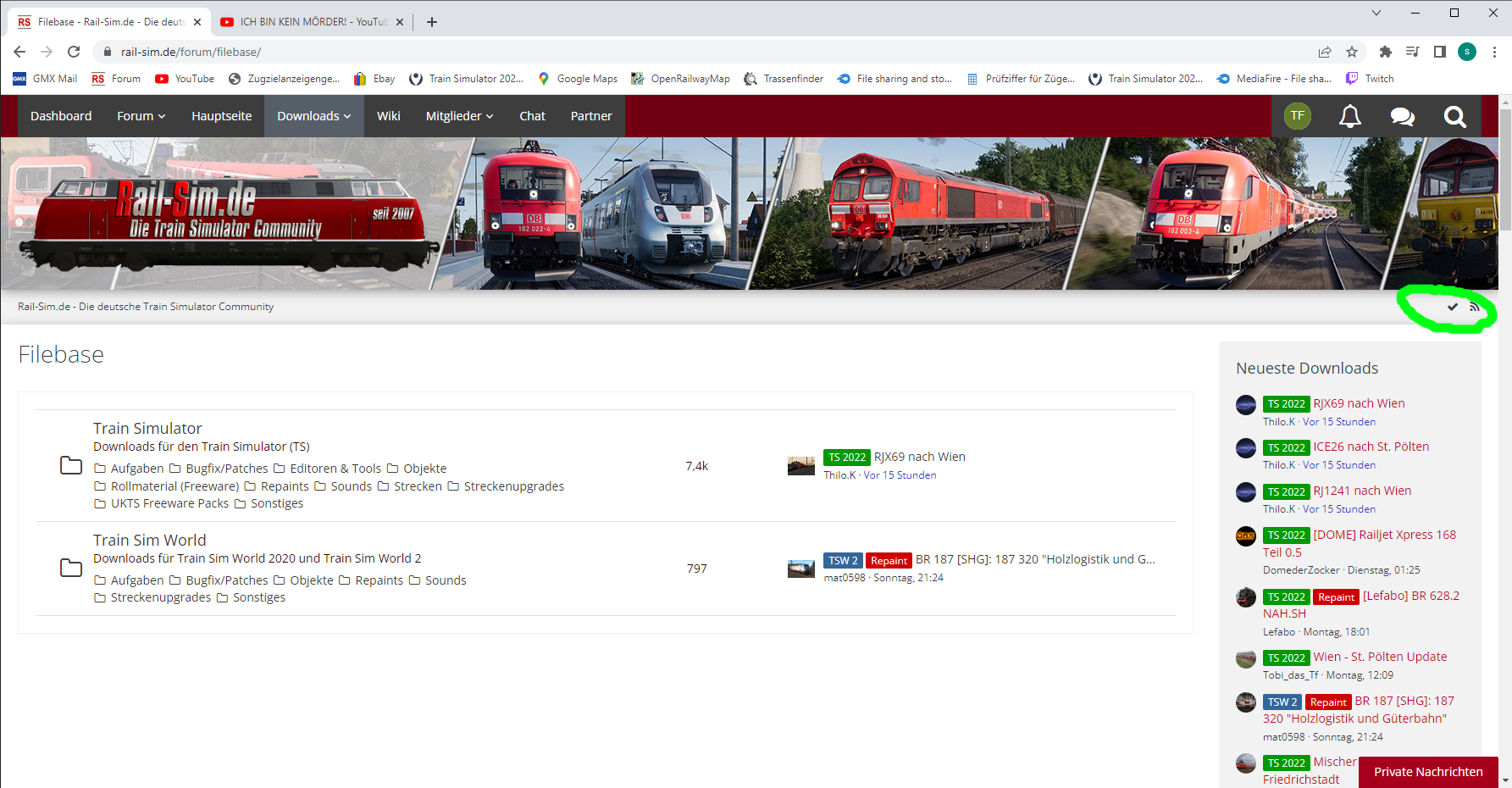This screenshot has height=788, width=1512.
Task: Open Google Maps bookmark
Action: [x=578, y=79]
